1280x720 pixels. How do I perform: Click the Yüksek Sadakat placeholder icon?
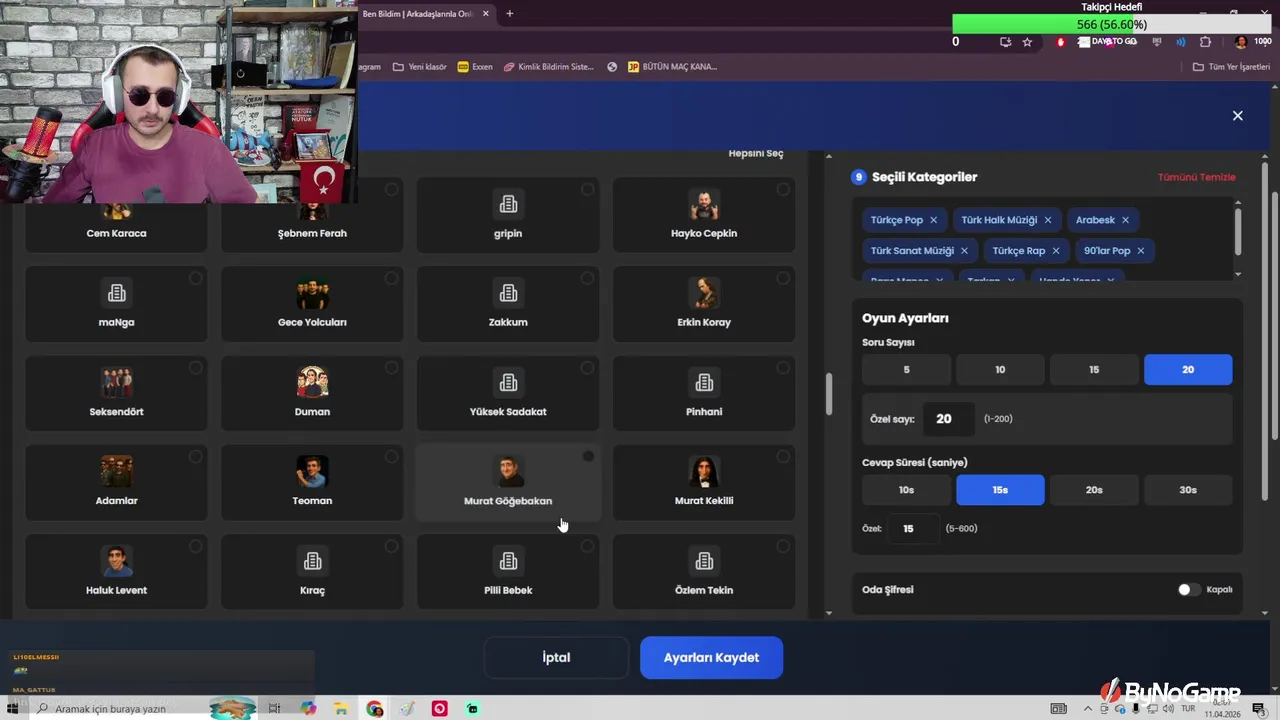point(508,382)
